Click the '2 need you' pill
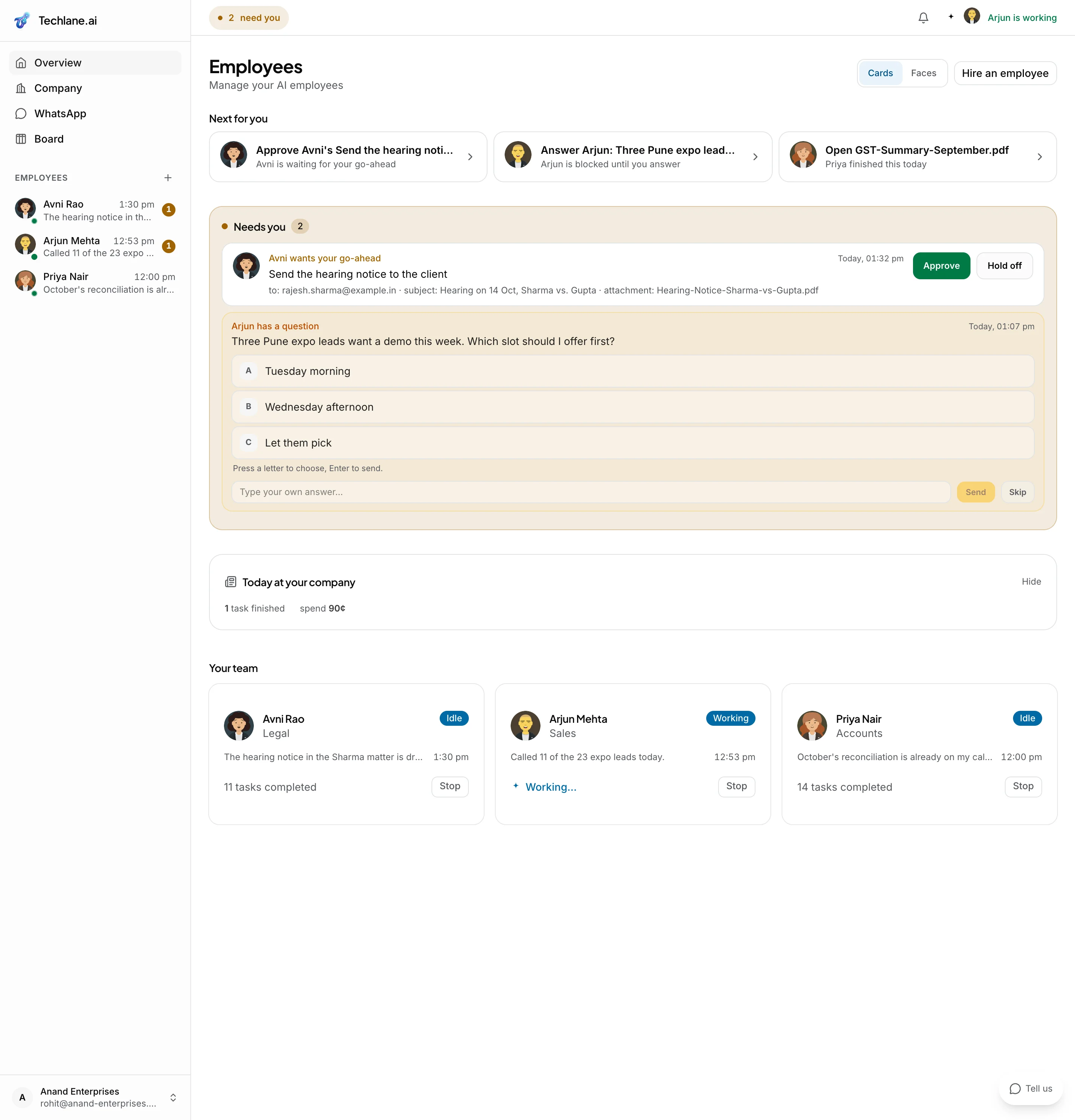1075x1120 pixels. [249, 18]
